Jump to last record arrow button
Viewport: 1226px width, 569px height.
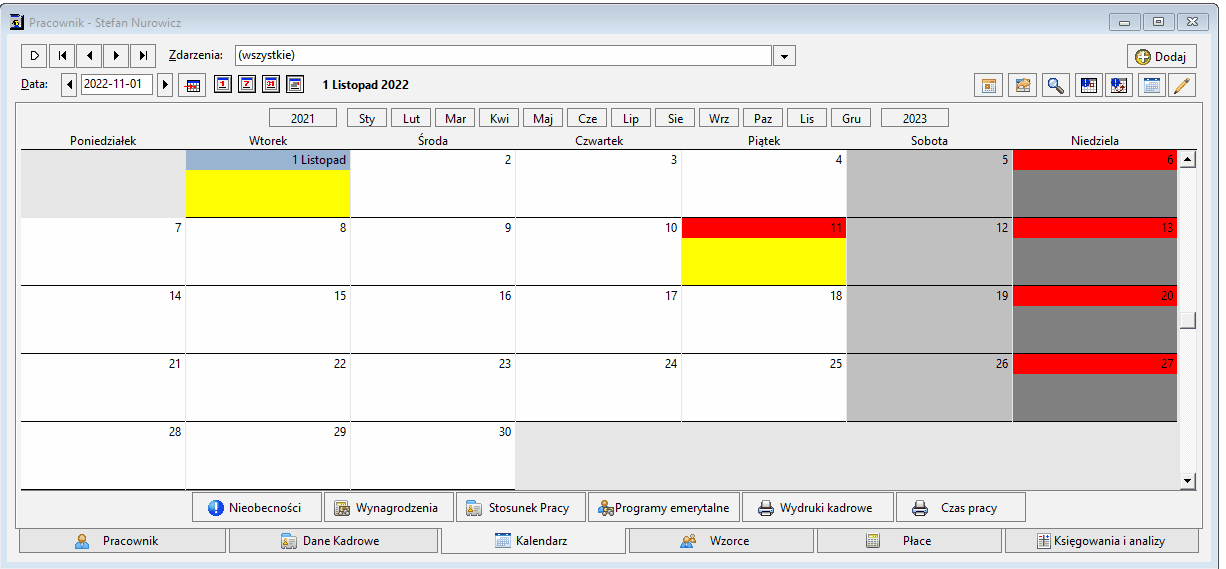(145, 55)
